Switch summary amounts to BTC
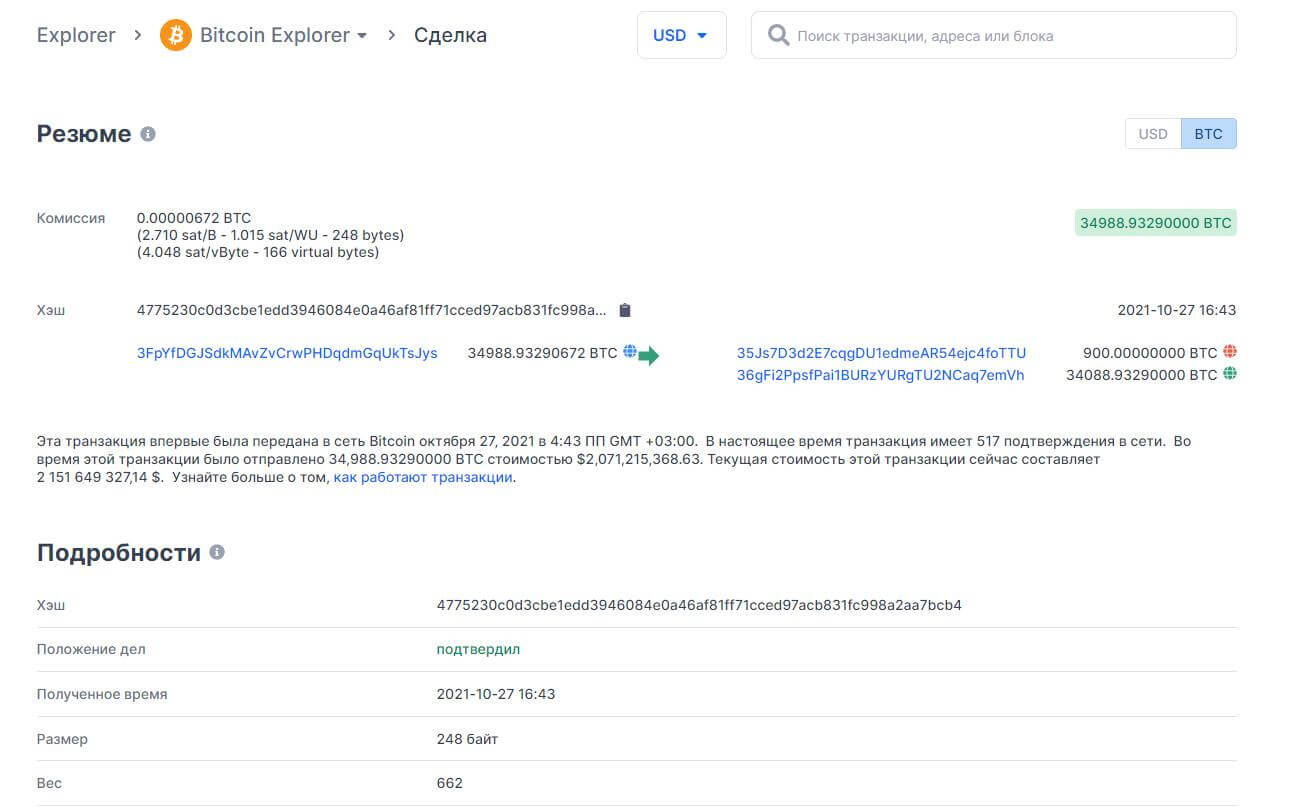1293x808 pixels. [x=1208, y=134]
